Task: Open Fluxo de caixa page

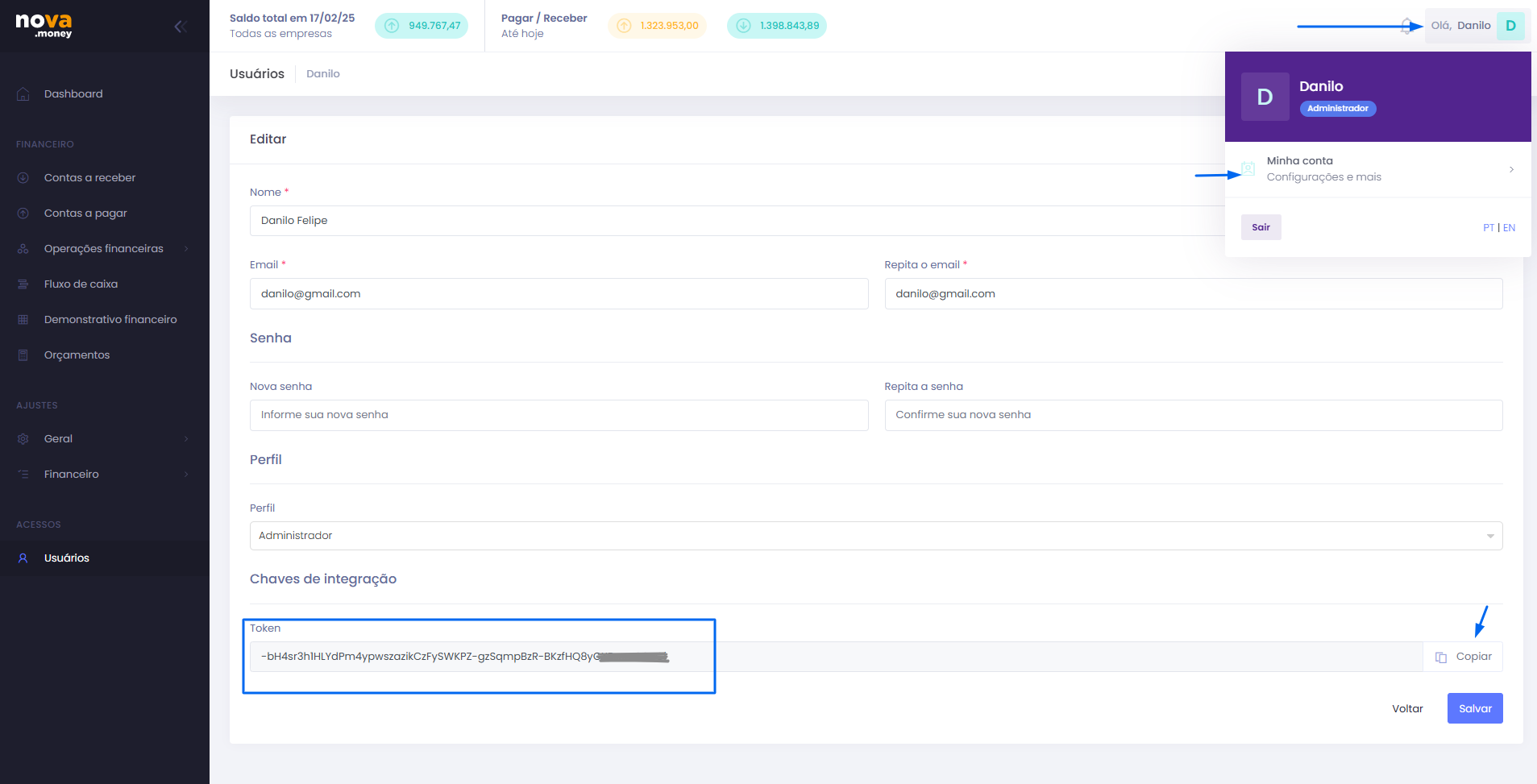Action: tap(81, 284)
